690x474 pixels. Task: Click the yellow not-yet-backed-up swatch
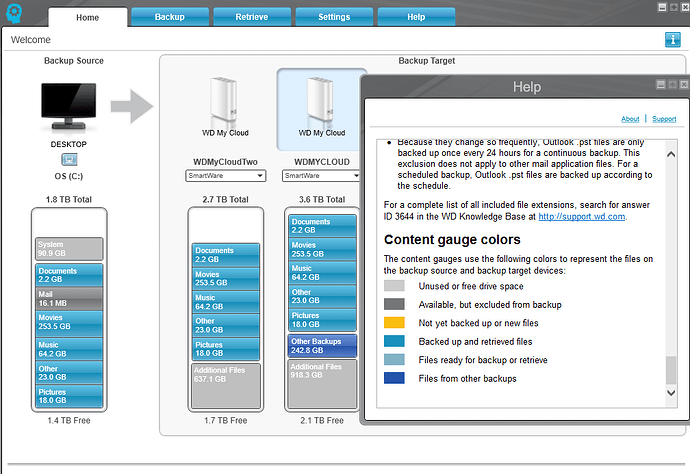(x=394, y=323)
